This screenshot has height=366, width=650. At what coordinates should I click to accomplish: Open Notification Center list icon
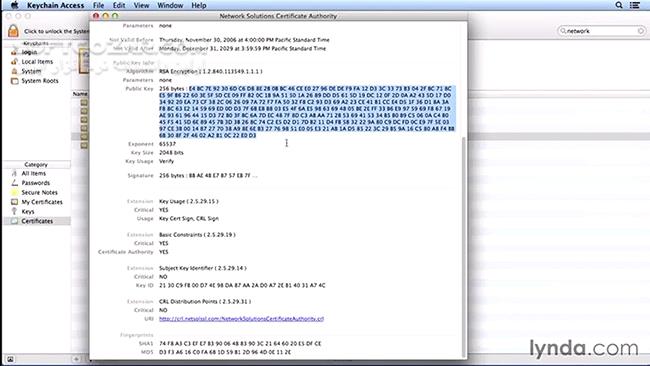(635, 5)
